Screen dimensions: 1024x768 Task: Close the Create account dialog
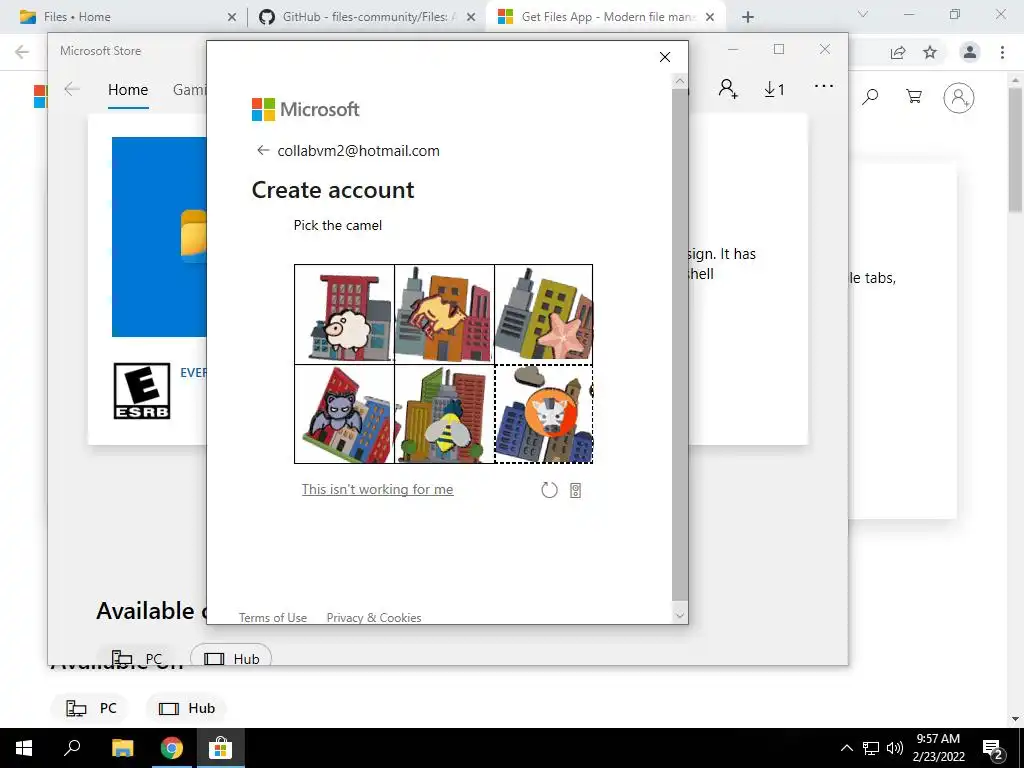pyautogui.click(x=665, y=57)
